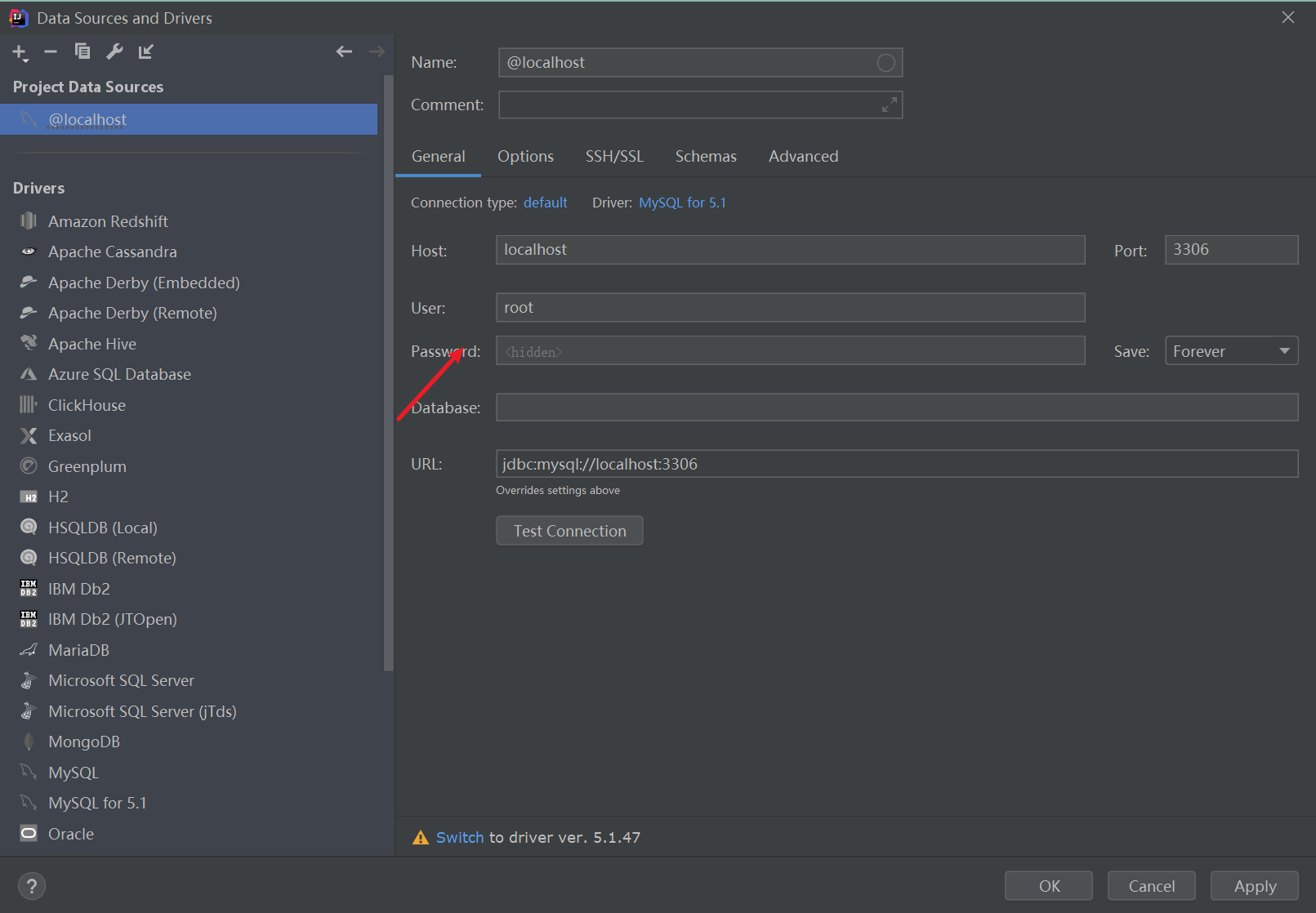Focus the Comment input field

tap(700, 105)
